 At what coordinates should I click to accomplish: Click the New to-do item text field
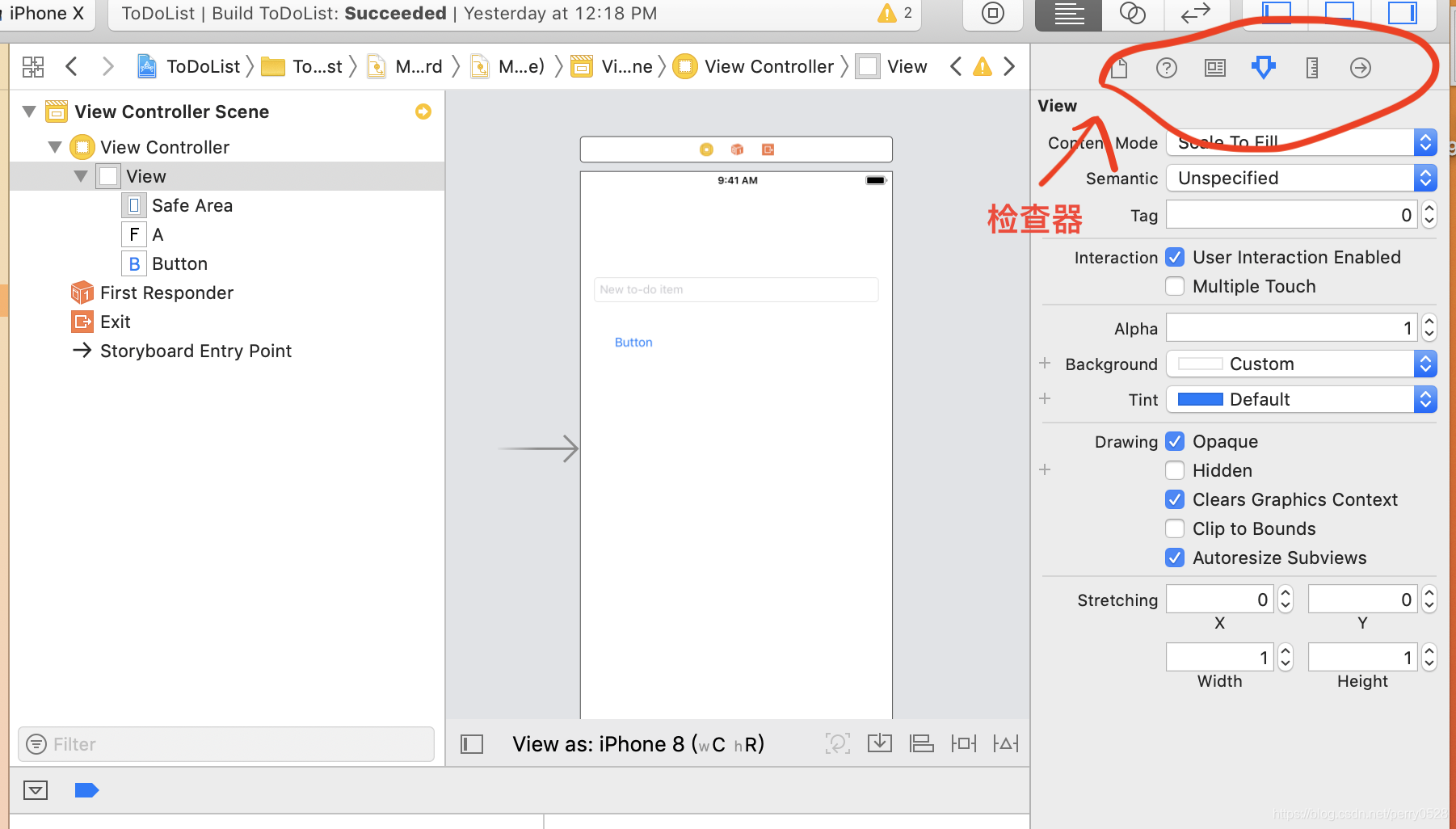[x=736, y=289]
